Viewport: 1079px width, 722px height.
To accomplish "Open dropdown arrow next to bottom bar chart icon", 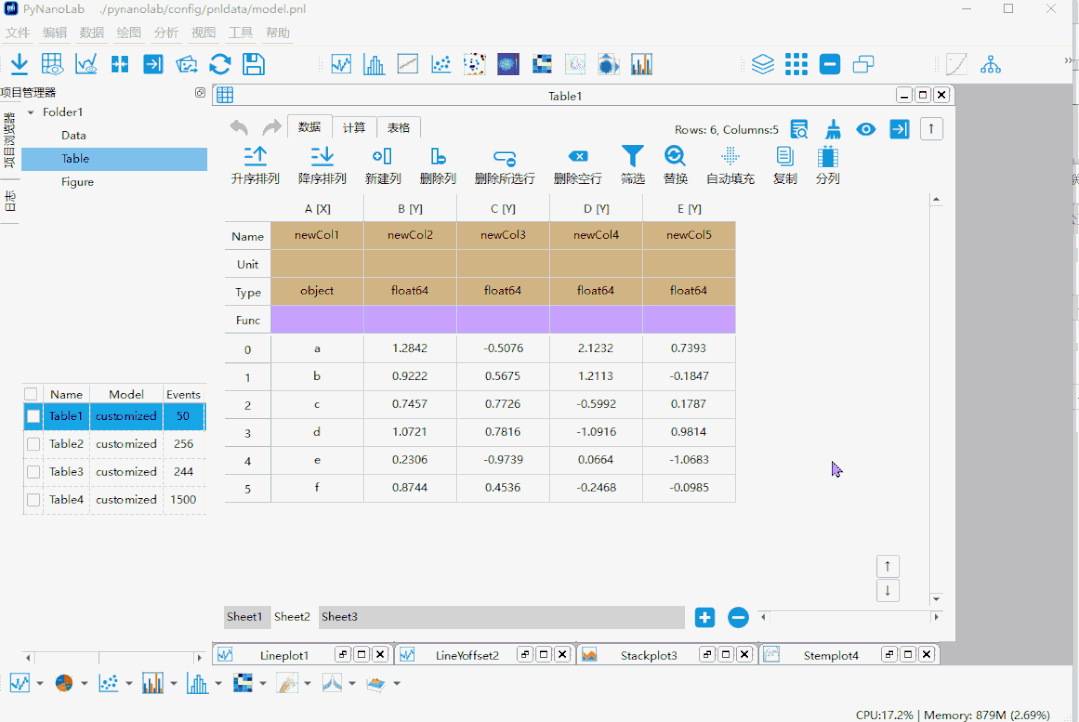I will tap(173, 683).
